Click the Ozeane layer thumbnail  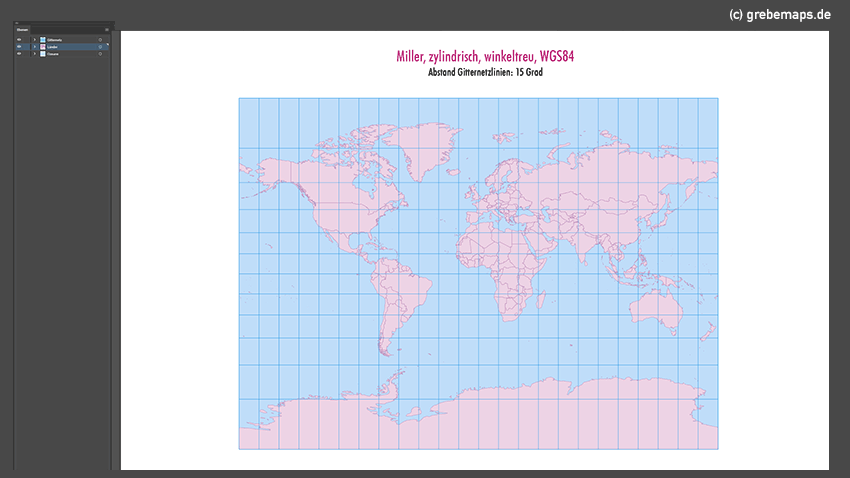42,53
